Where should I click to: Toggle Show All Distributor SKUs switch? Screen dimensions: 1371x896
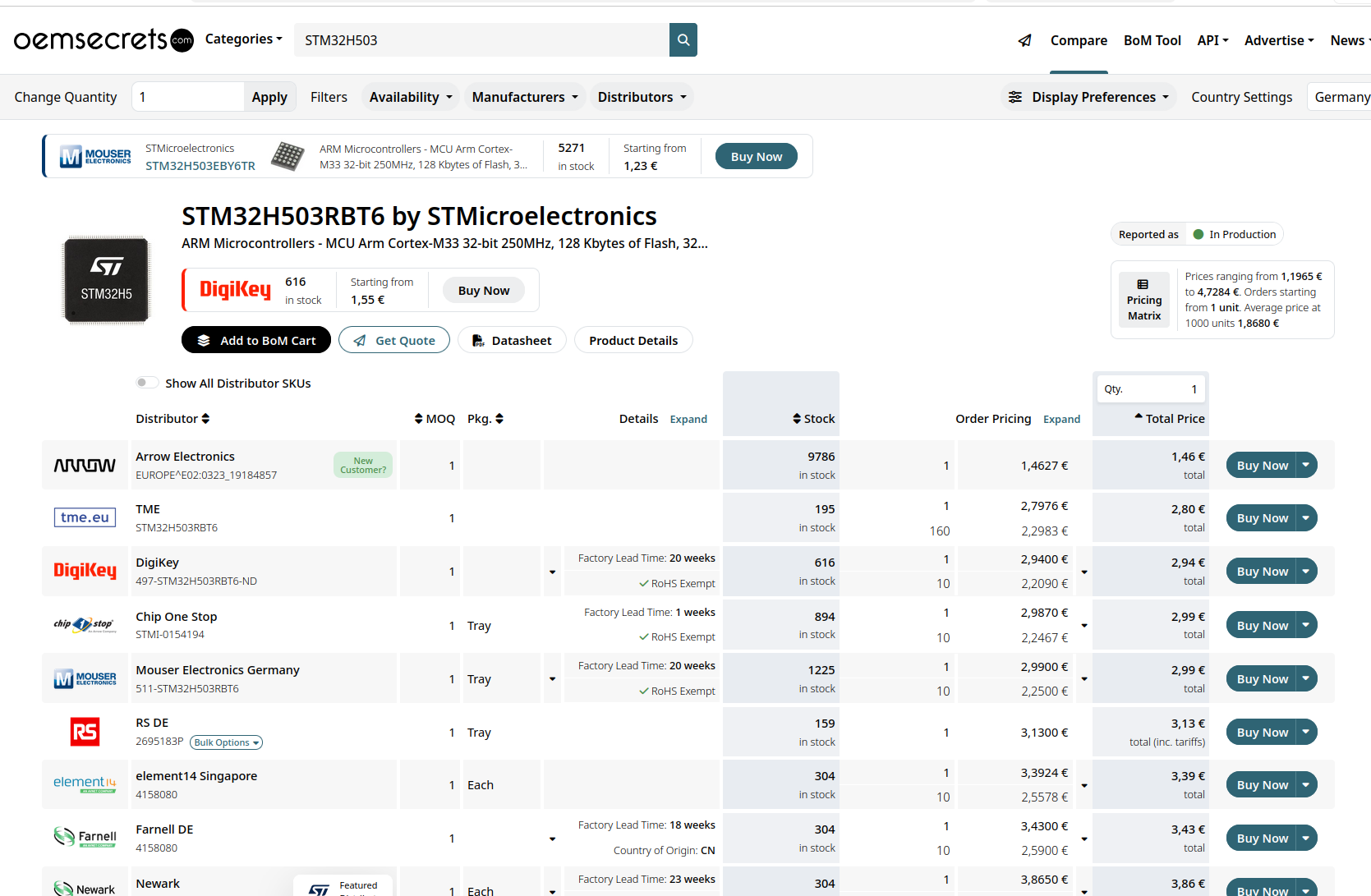coord(147,383)
